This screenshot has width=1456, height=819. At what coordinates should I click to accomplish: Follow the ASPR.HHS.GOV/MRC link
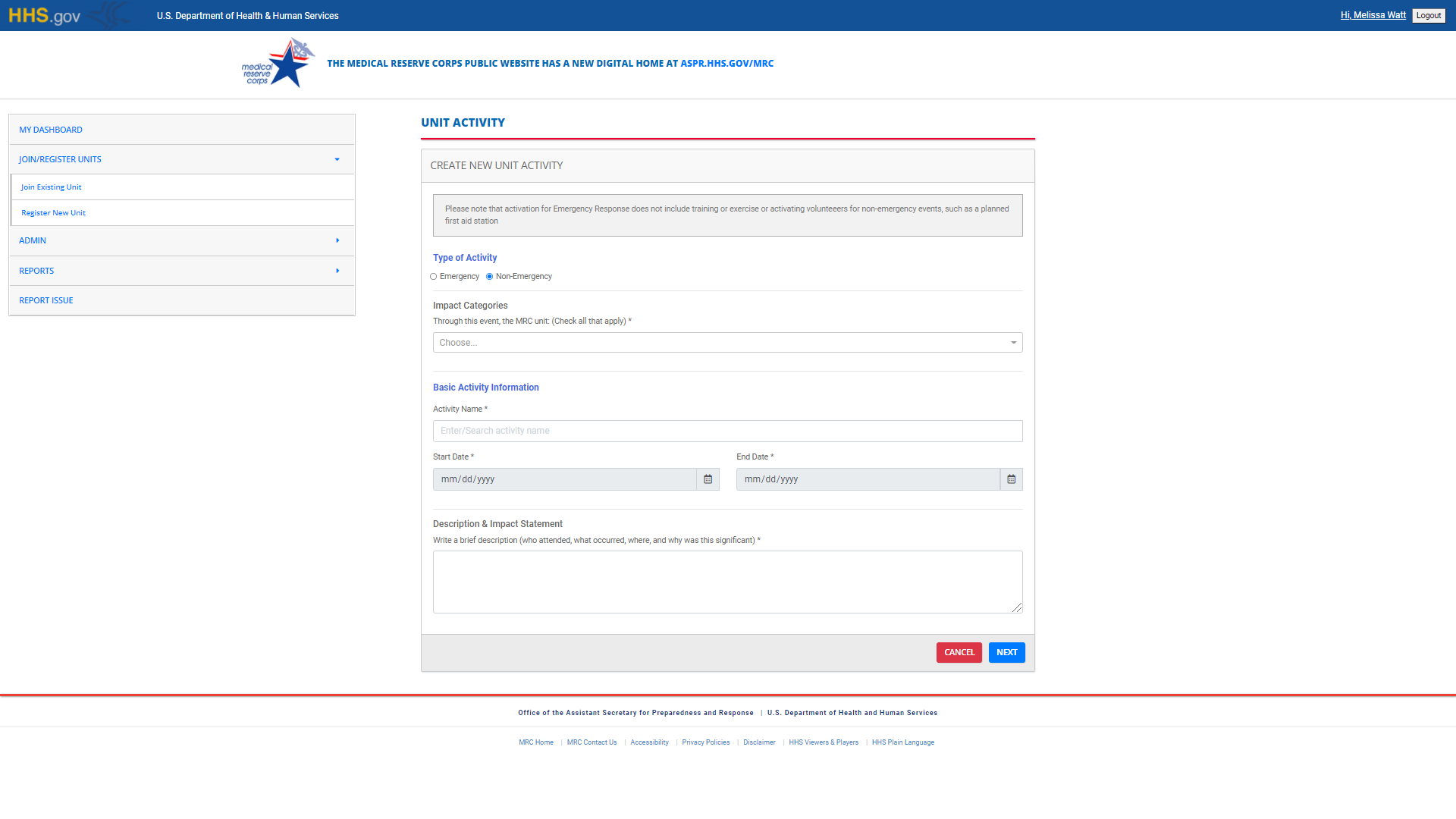pyautogui.click(x=726, y=64)
